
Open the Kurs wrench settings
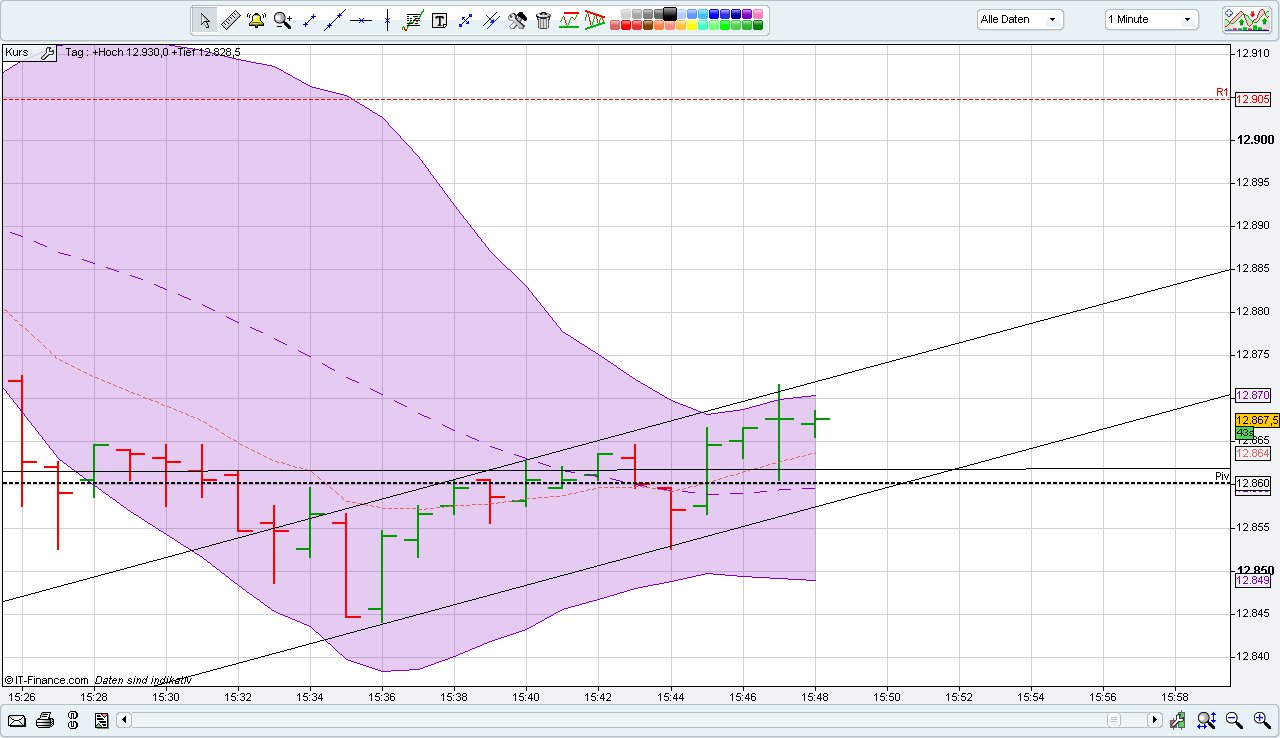pos(47,52)
